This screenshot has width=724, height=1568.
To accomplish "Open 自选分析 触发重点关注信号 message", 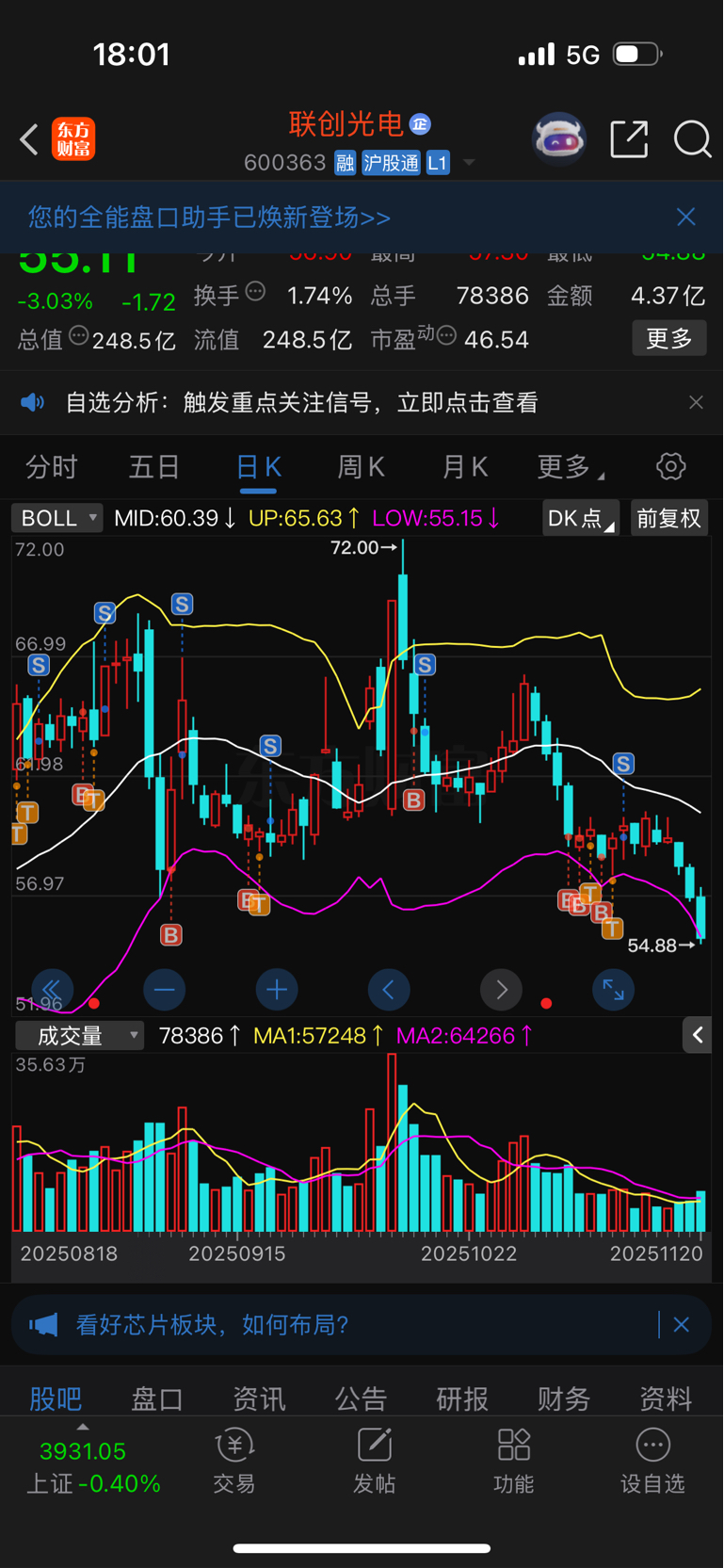I will tap(301, 403).
